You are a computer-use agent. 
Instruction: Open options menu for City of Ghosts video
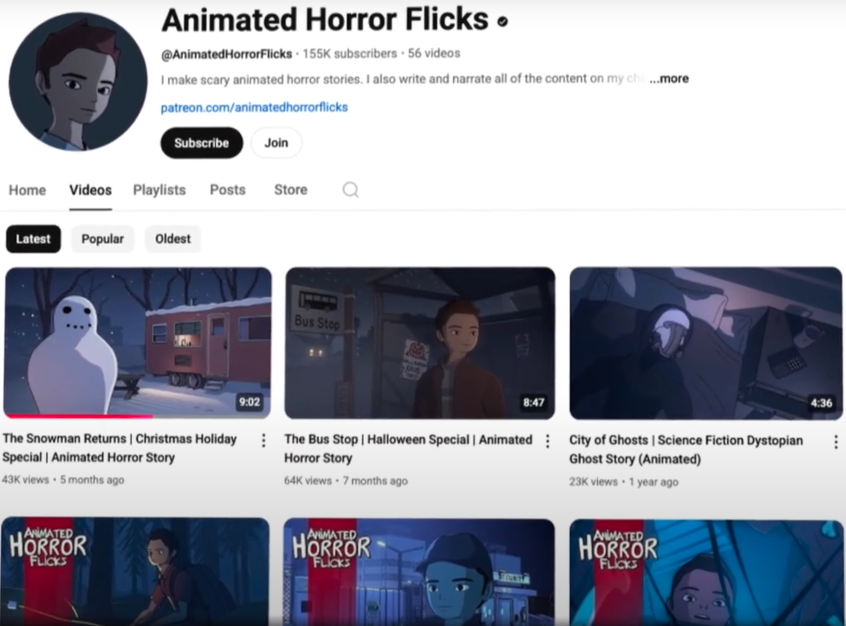(836, 442)
